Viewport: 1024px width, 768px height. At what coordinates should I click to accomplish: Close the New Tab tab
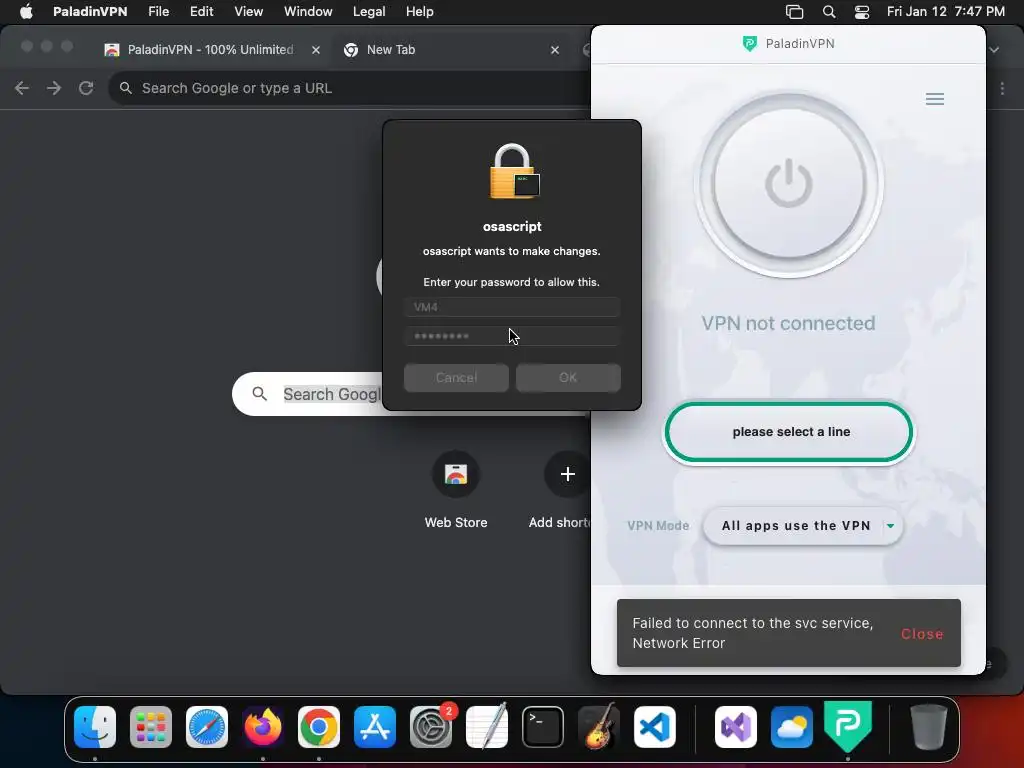click(555, 50)
